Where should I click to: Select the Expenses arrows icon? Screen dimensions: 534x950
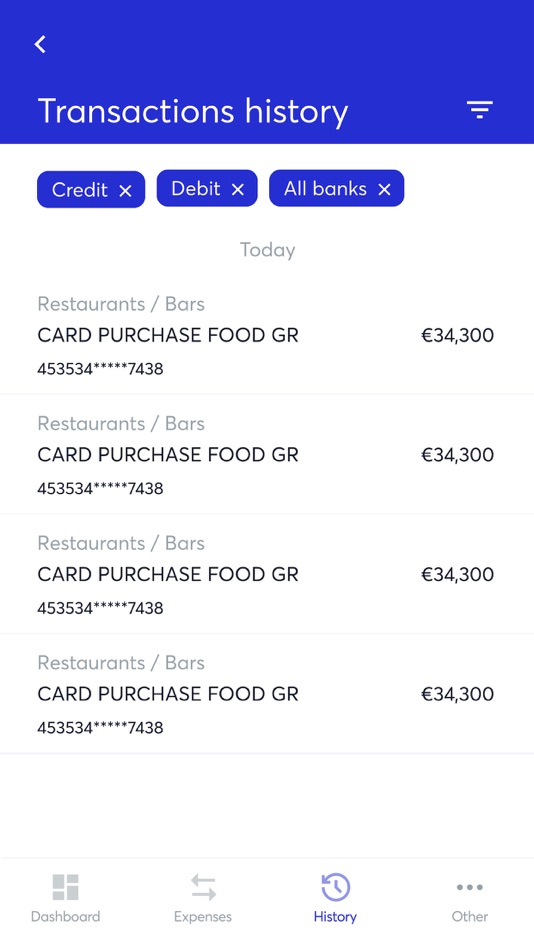click(x=203, y=887)
